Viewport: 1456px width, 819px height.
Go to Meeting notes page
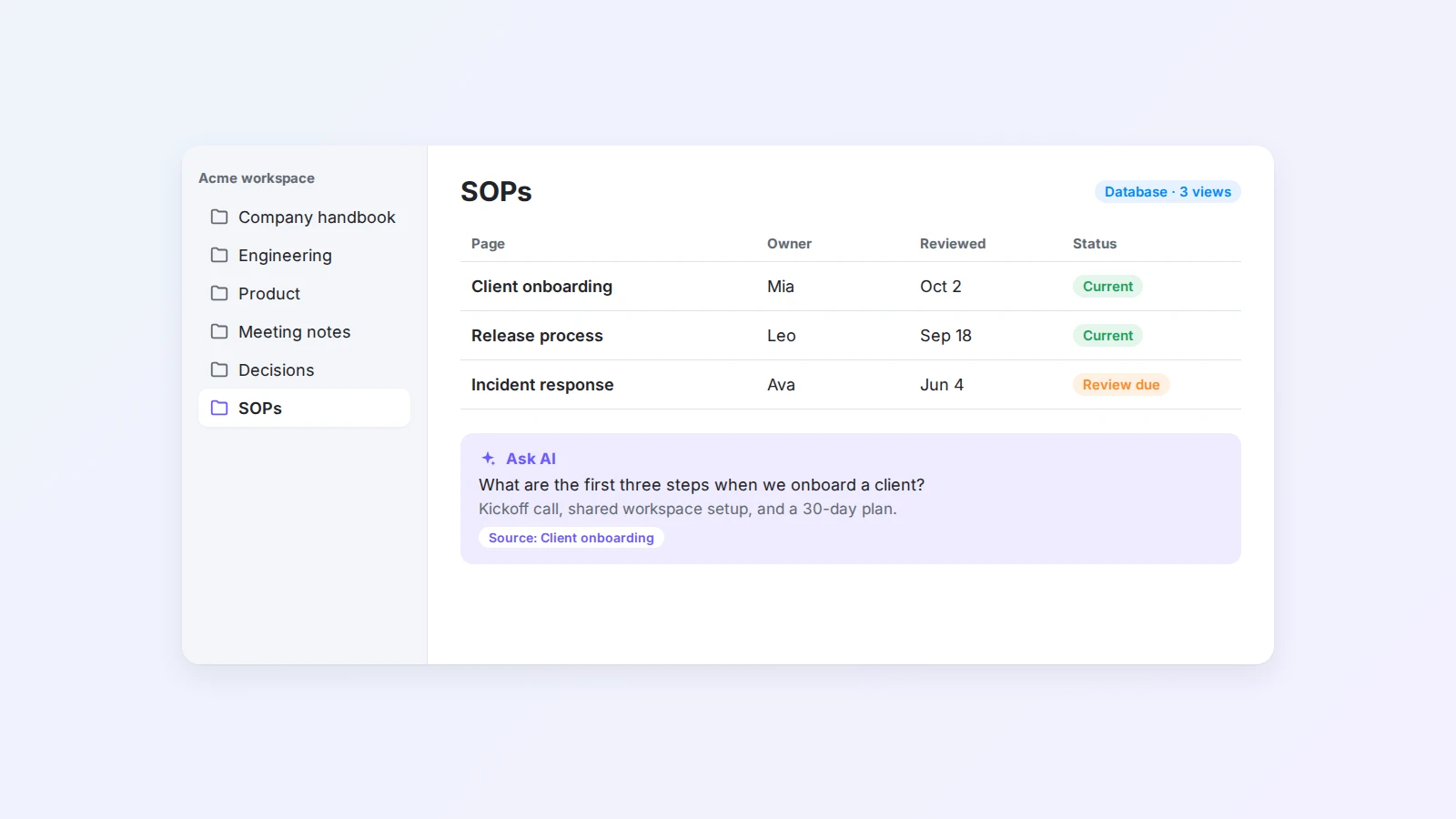(x=304, y=331)
